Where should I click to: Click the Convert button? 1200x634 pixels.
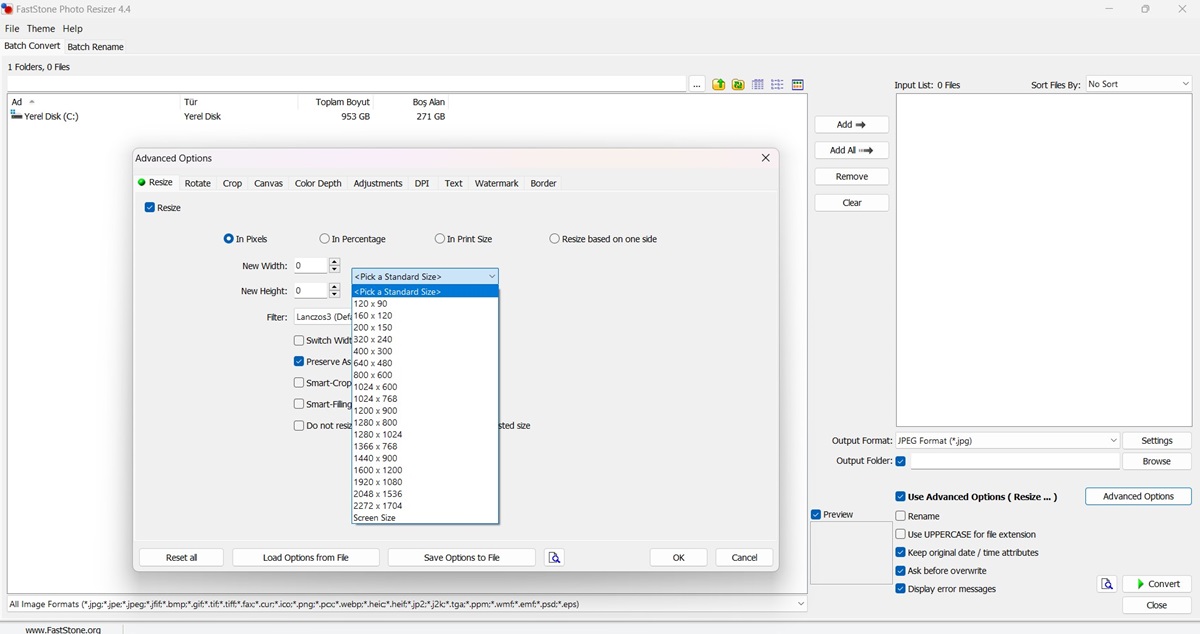click(x=1157, y=584)
